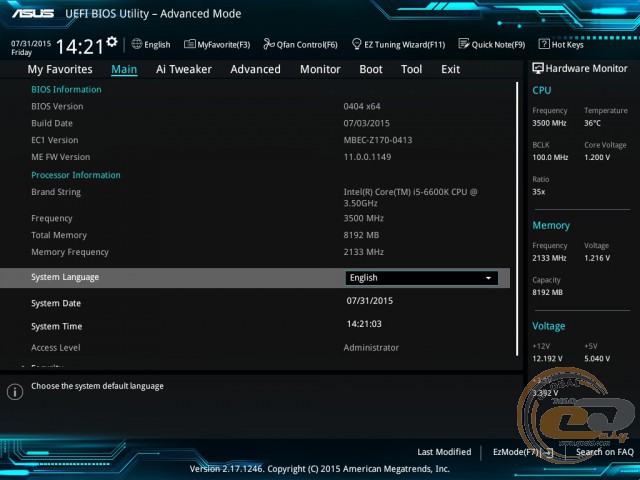Click the Quick Note notepad icon
640x480 pixels.
464,44
